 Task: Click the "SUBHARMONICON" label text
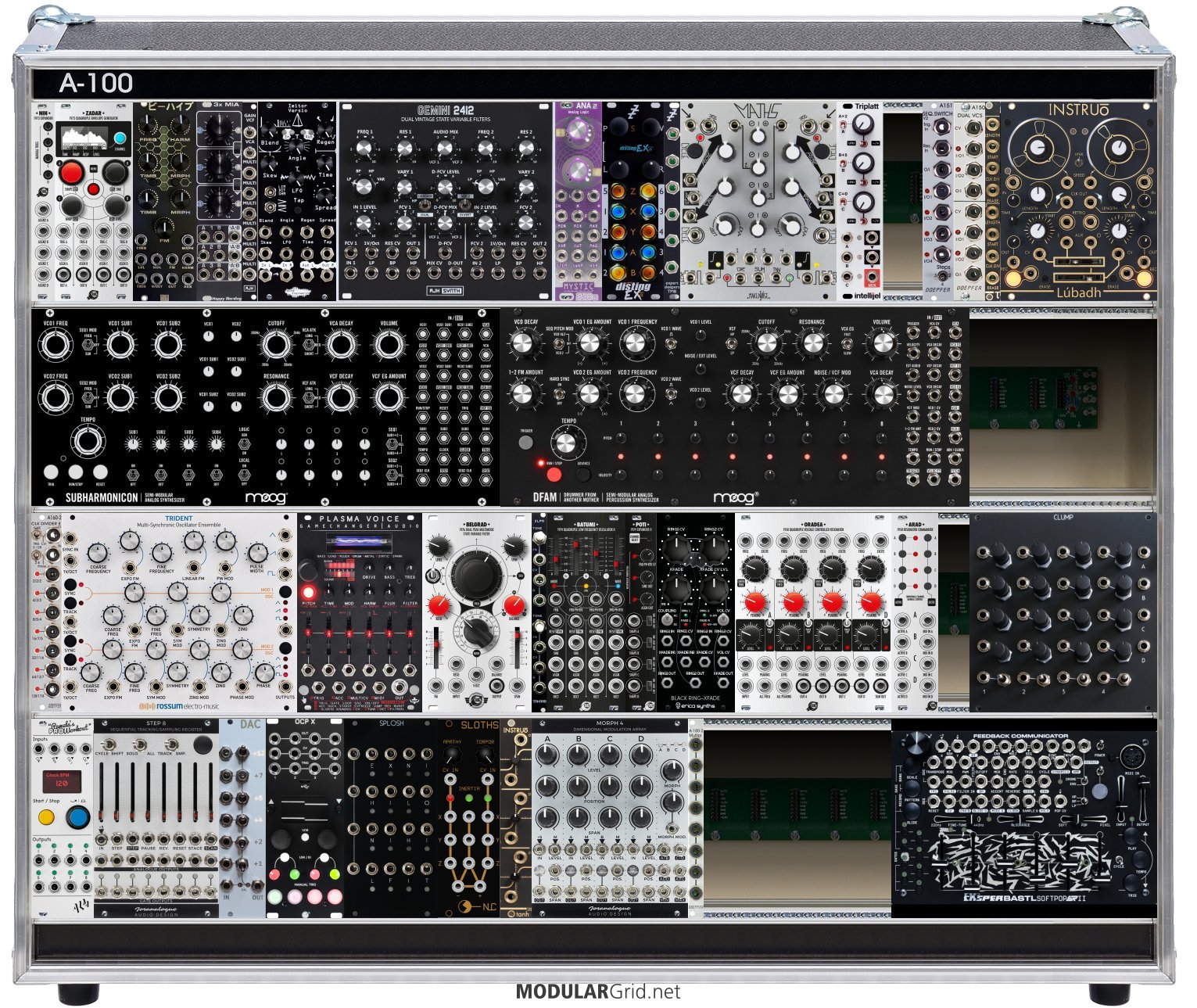pyautogui.click(x=102, y=497)
